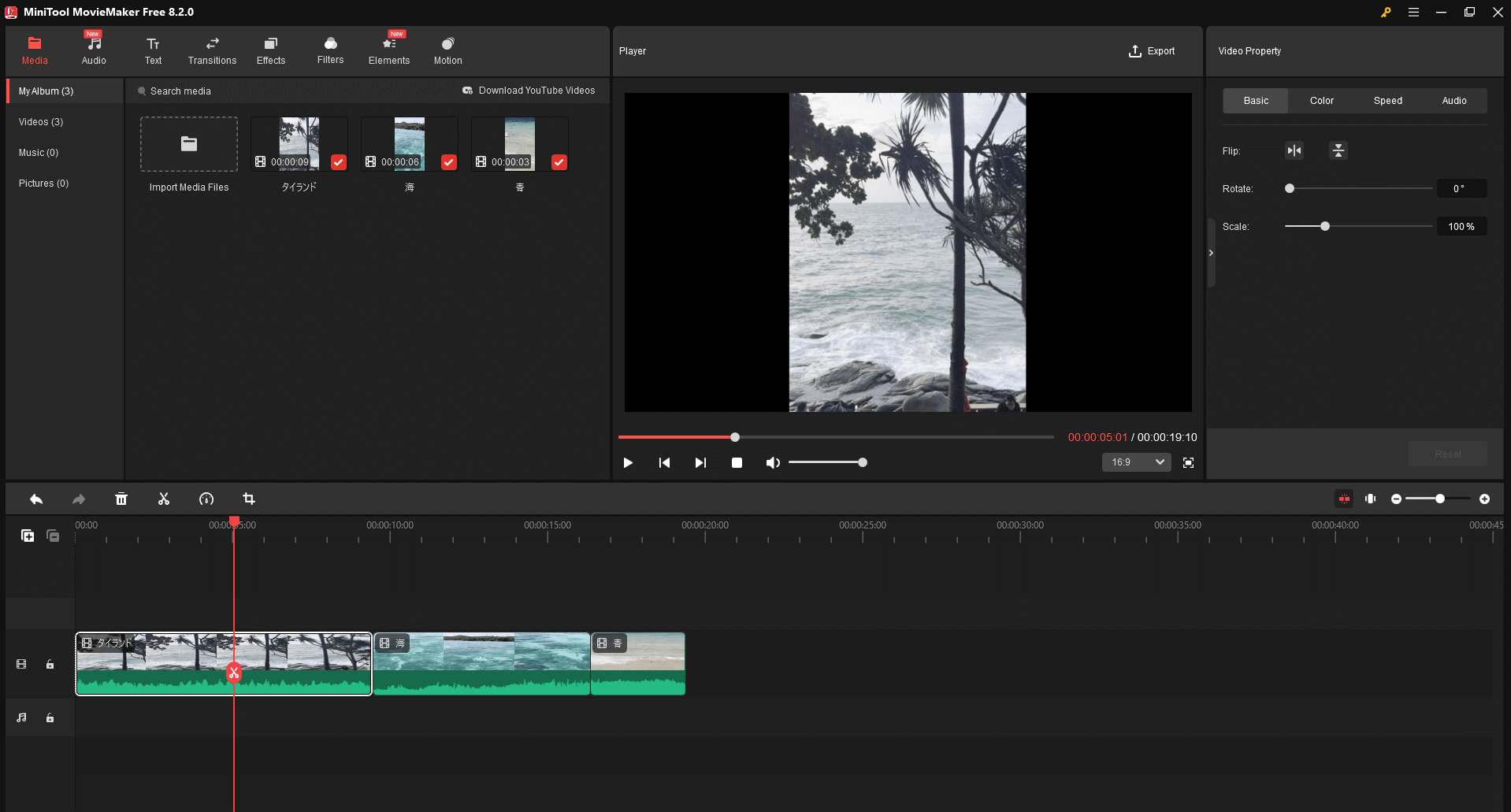
Task: Click the player progress bar handle
Action: (735, 437)
